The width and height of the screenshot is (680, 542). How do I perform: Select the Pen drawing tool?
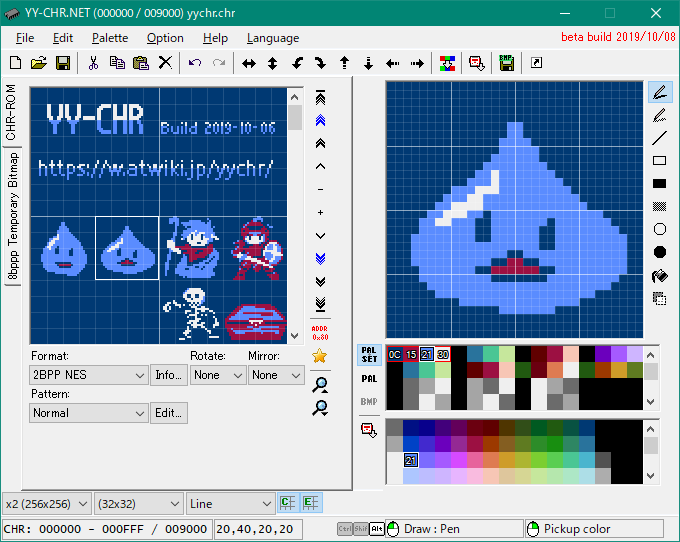[x=660, y=92]
